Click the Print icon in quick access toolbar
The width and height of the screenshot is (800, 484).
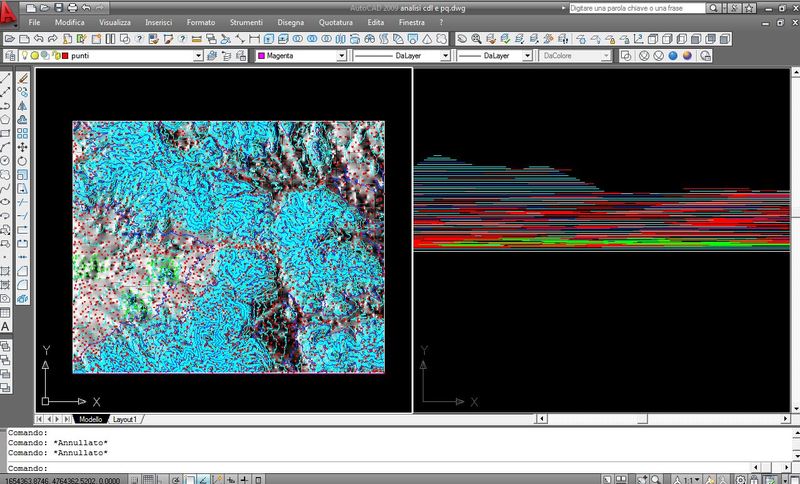(73, 6)
